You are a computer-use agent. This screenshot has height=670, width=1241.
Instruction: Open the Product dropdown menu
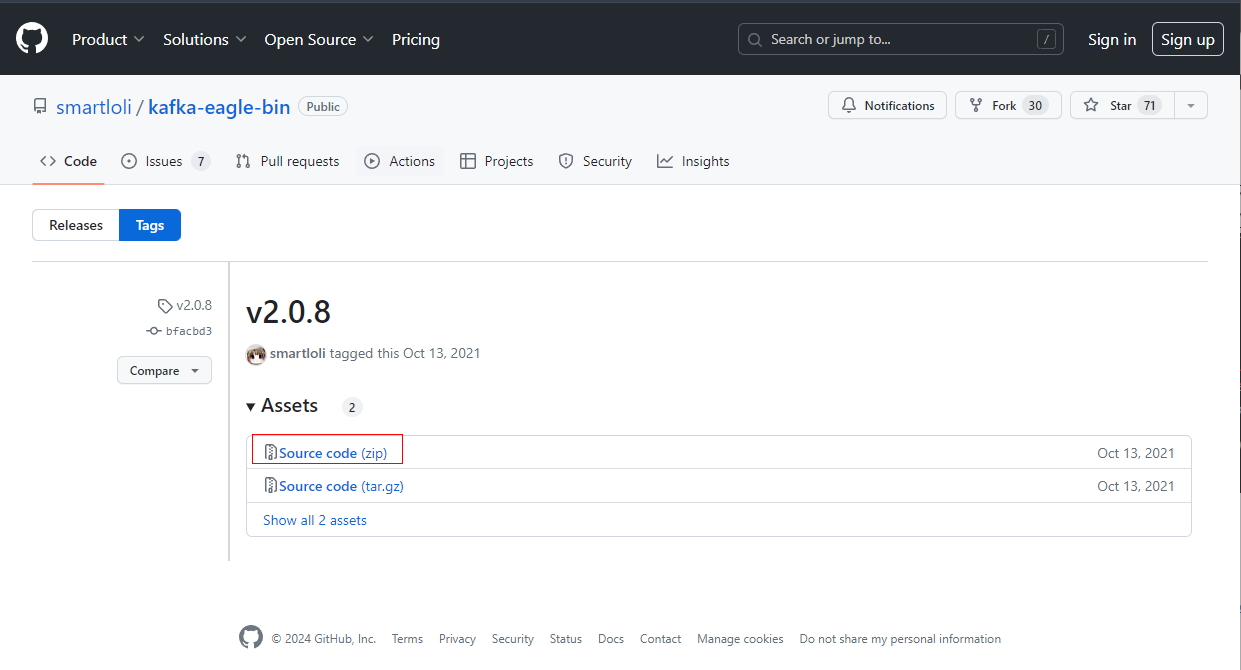108,40
